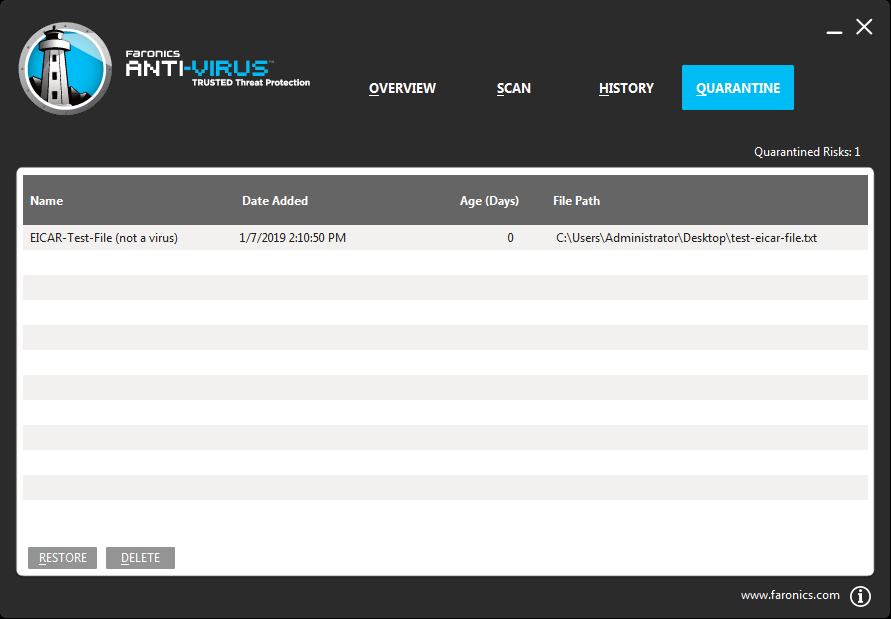Select the Quarantine tab
The image size is (891, 619).
click(x=738, y=88)
